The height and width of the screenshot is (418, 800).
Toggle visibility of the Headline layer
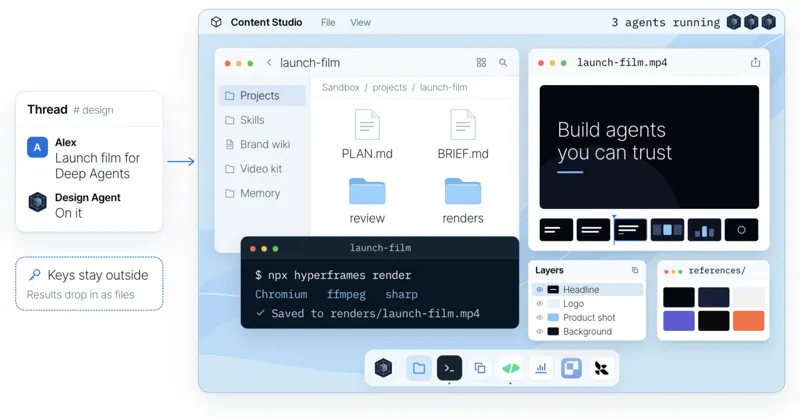(539, 289)
